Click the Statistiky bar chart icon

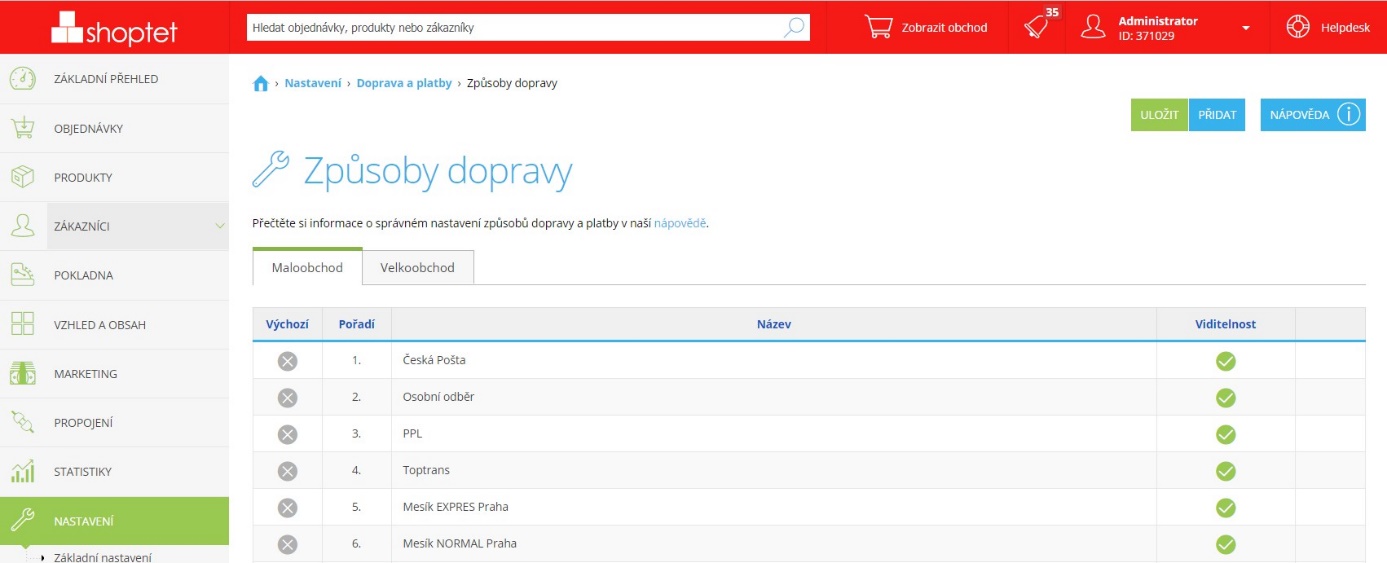tap(23, 471)
